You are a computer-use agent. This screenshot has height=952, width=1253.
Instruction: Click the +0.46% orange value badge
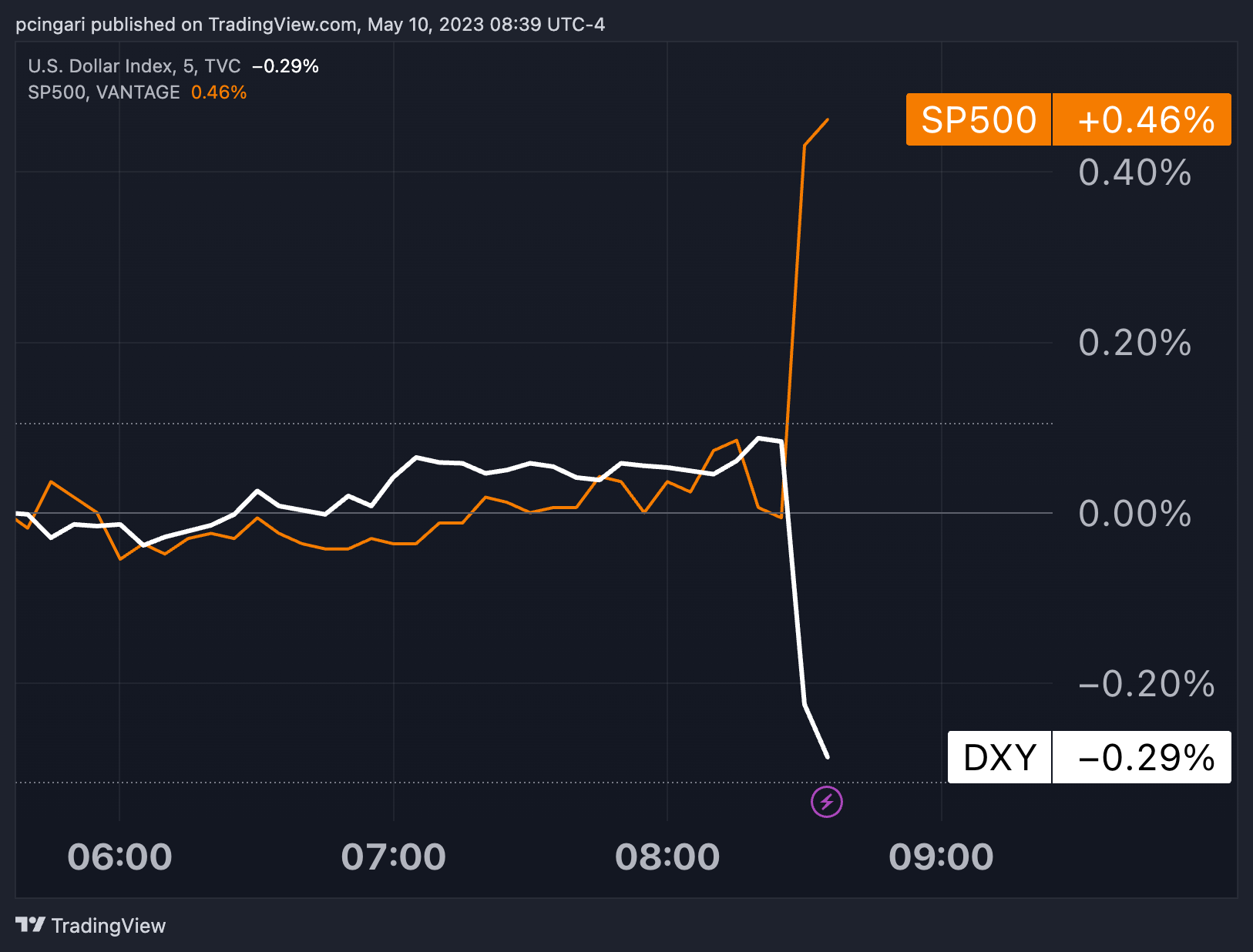click(x=1142, y=119)
